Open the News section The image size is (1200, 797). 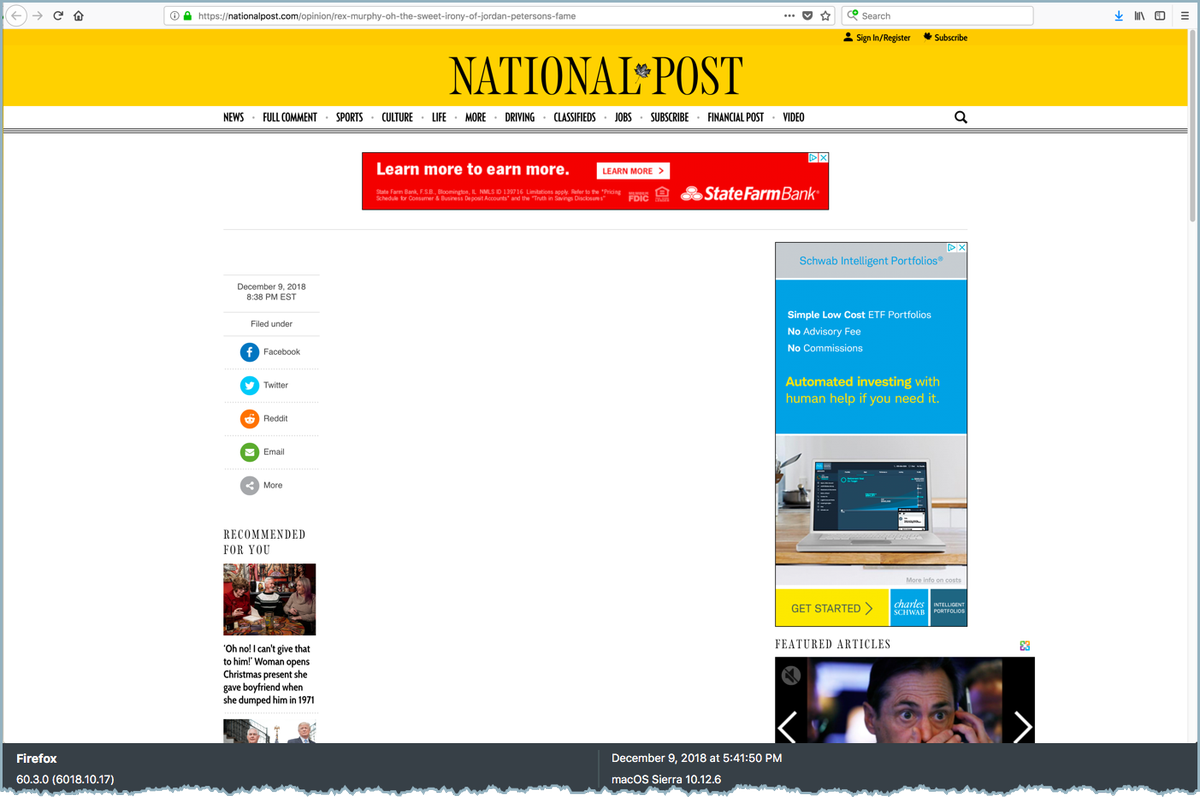(x=233, y=117)
